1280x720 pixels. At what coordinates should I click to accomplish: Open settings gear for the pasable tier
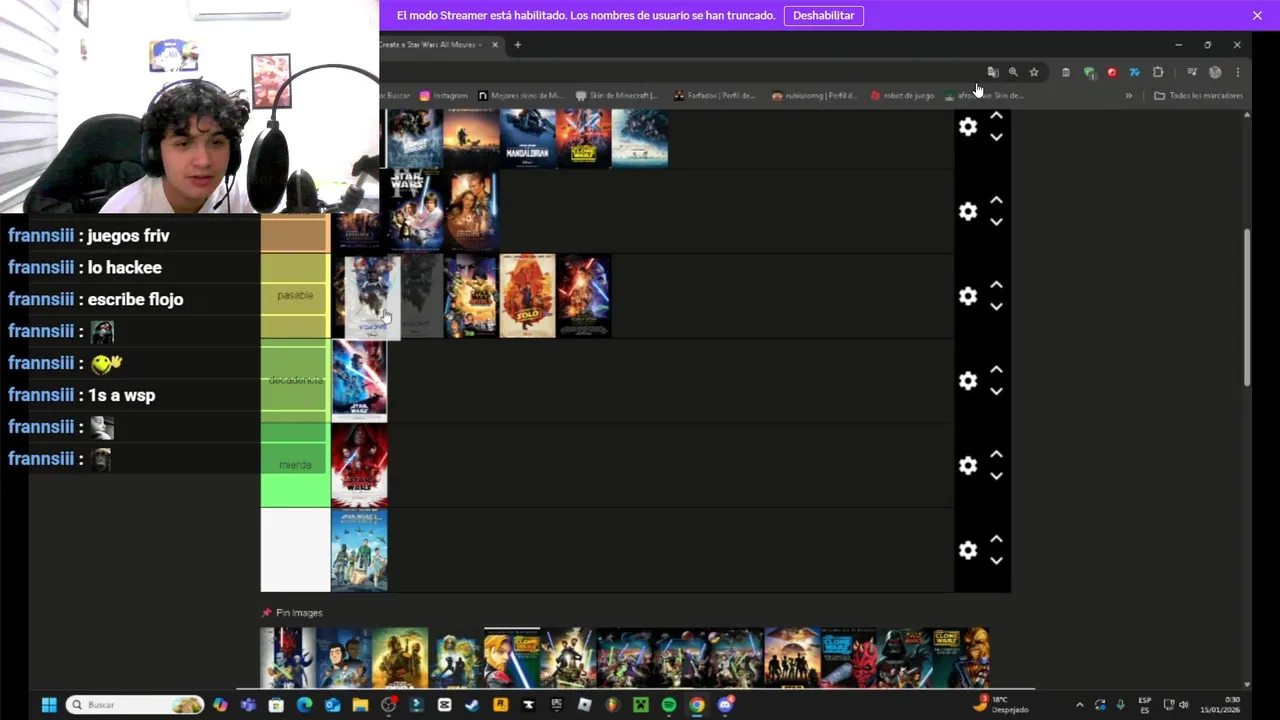coord(968,296)
